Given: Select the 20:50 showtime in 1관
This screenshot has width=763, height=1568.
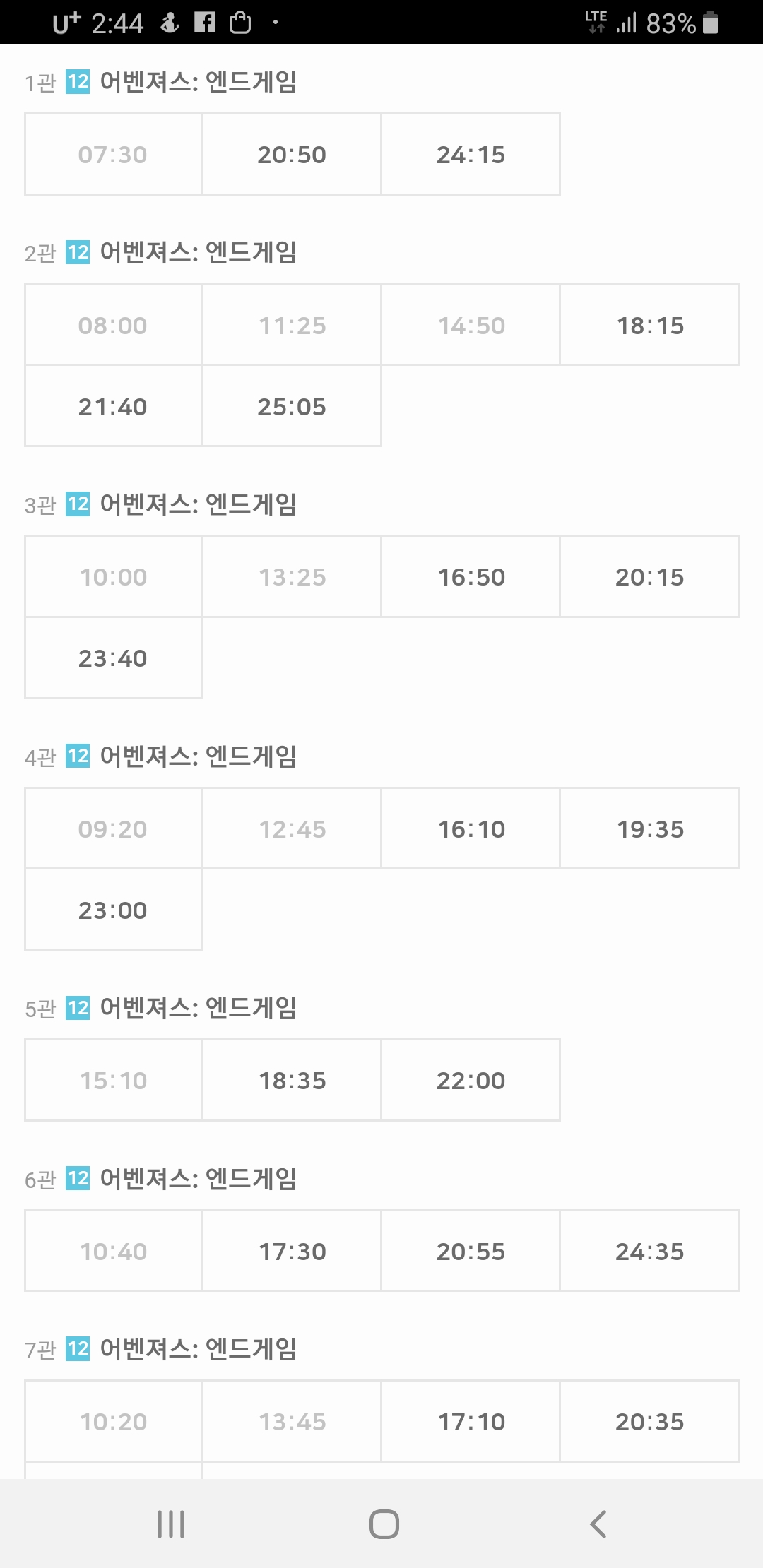Looking at the screenshot, I should coord(292,154).
